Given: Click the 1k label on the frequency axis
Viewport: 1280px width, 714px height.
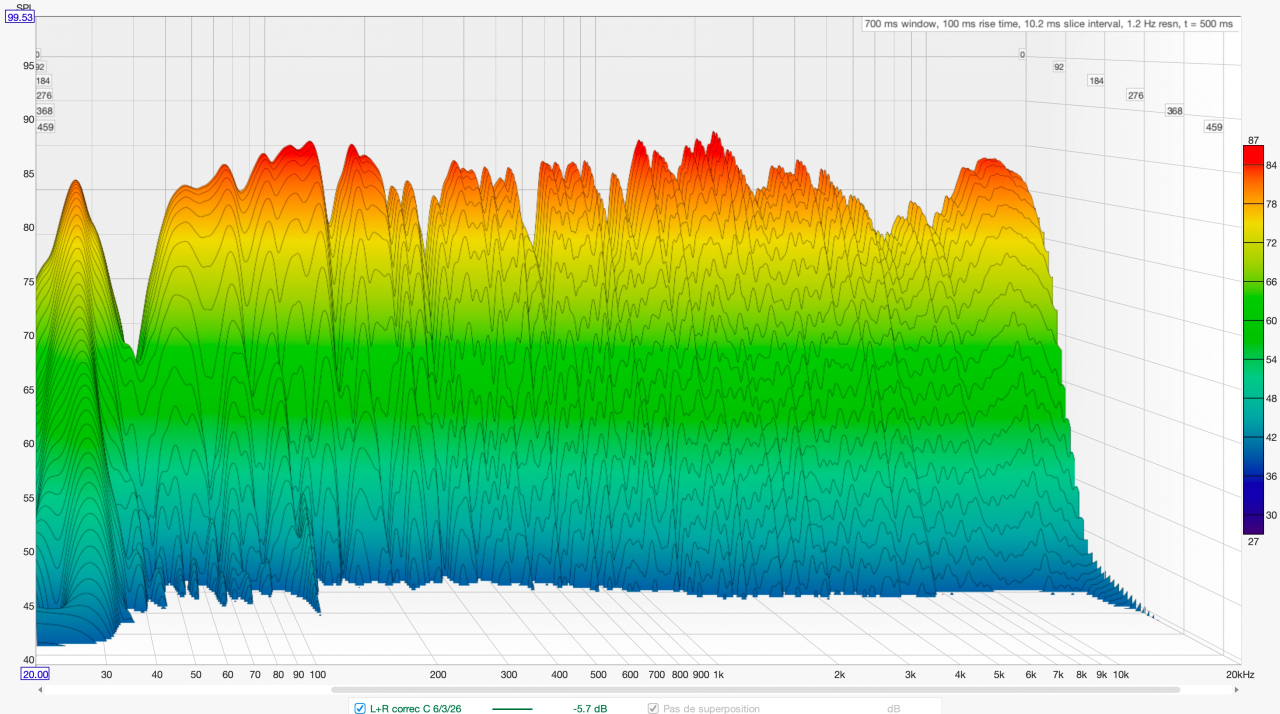Looking at the screenshot, I should 717,675.
